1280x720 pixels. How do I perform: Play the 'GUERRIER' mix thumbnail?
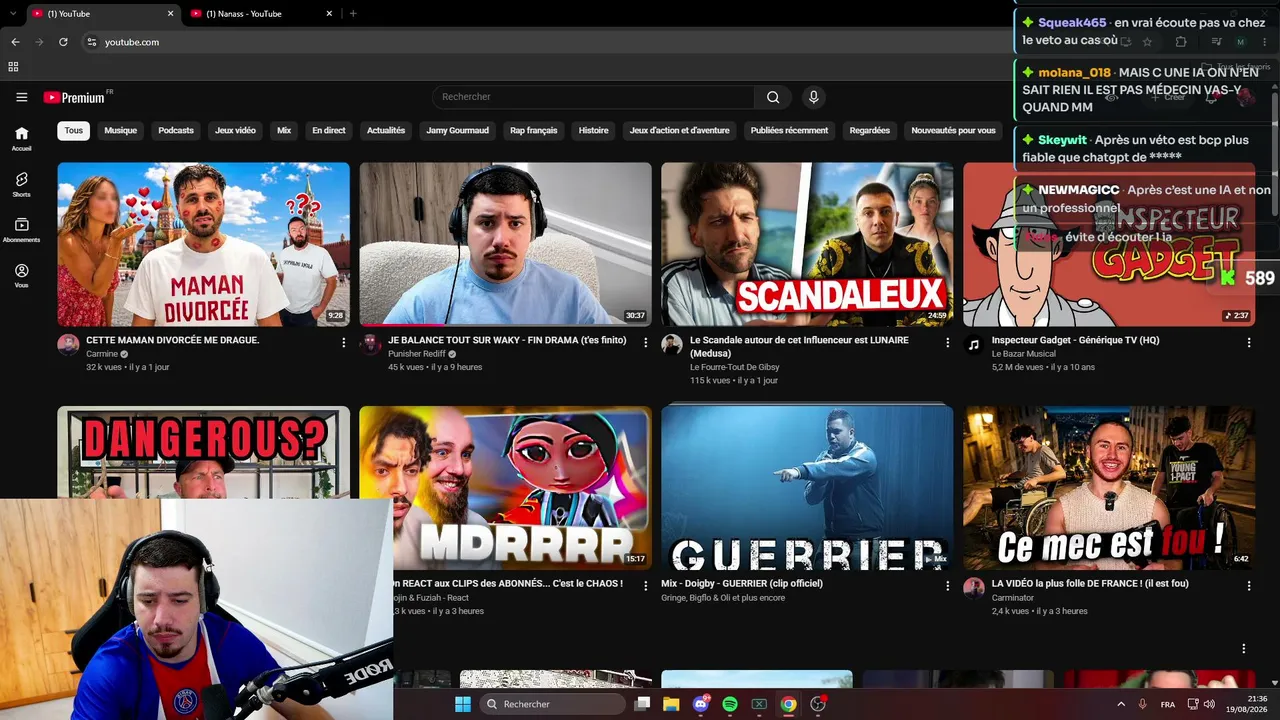807,488
